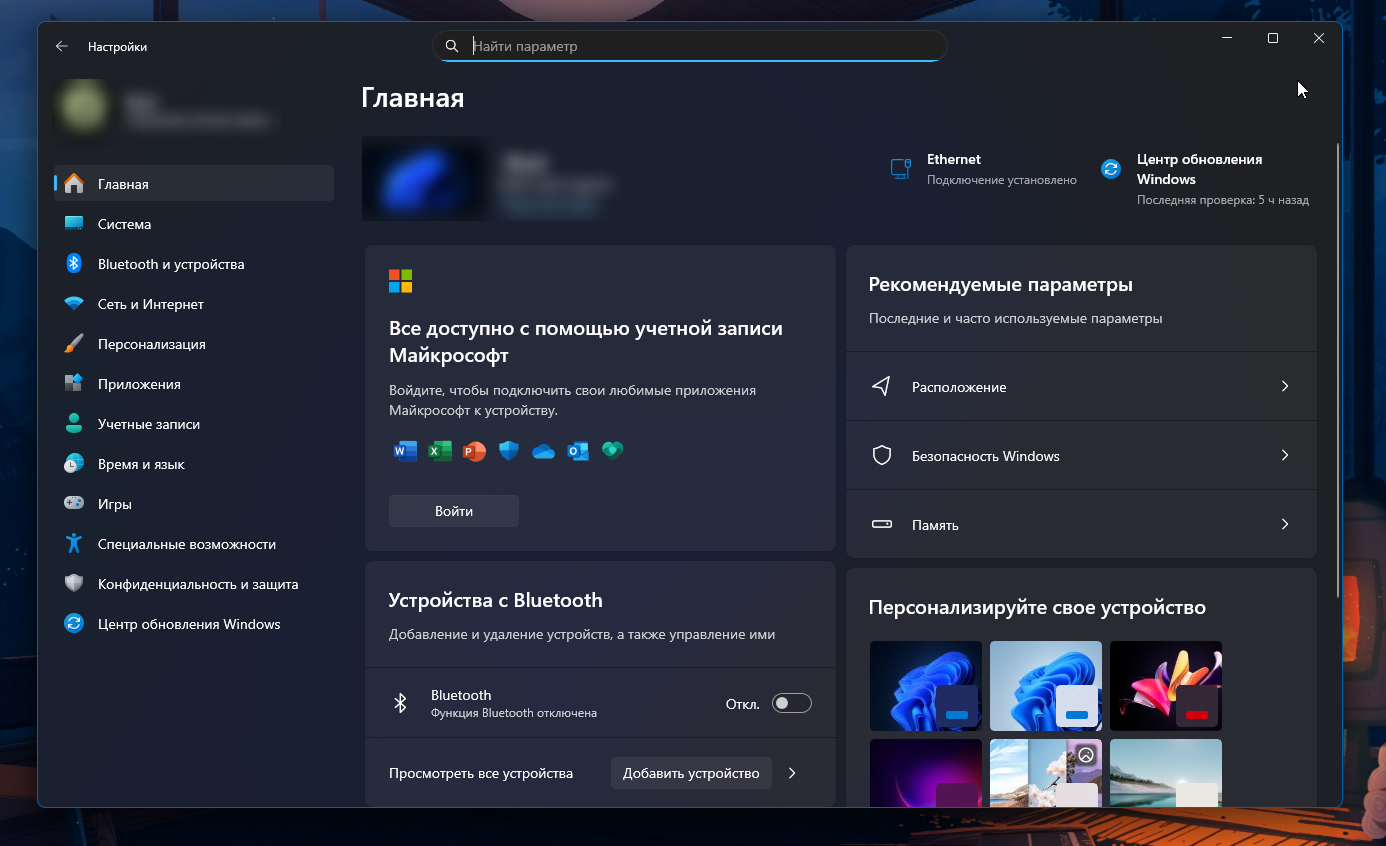
Task: Click the Word icon on the account card
Action: (405, 451)
